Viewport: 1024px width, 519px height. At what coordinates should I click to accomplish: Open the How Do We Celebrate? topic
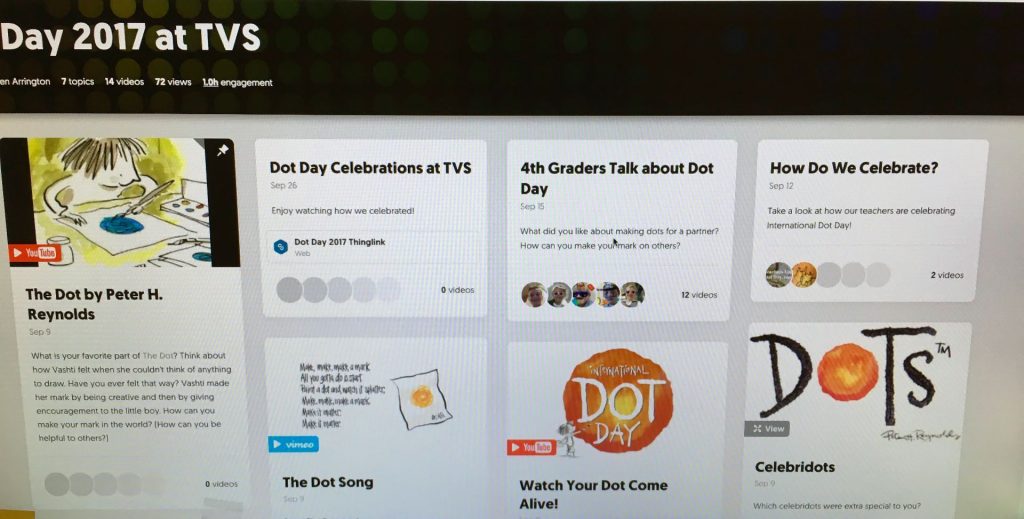click(854, 168)
